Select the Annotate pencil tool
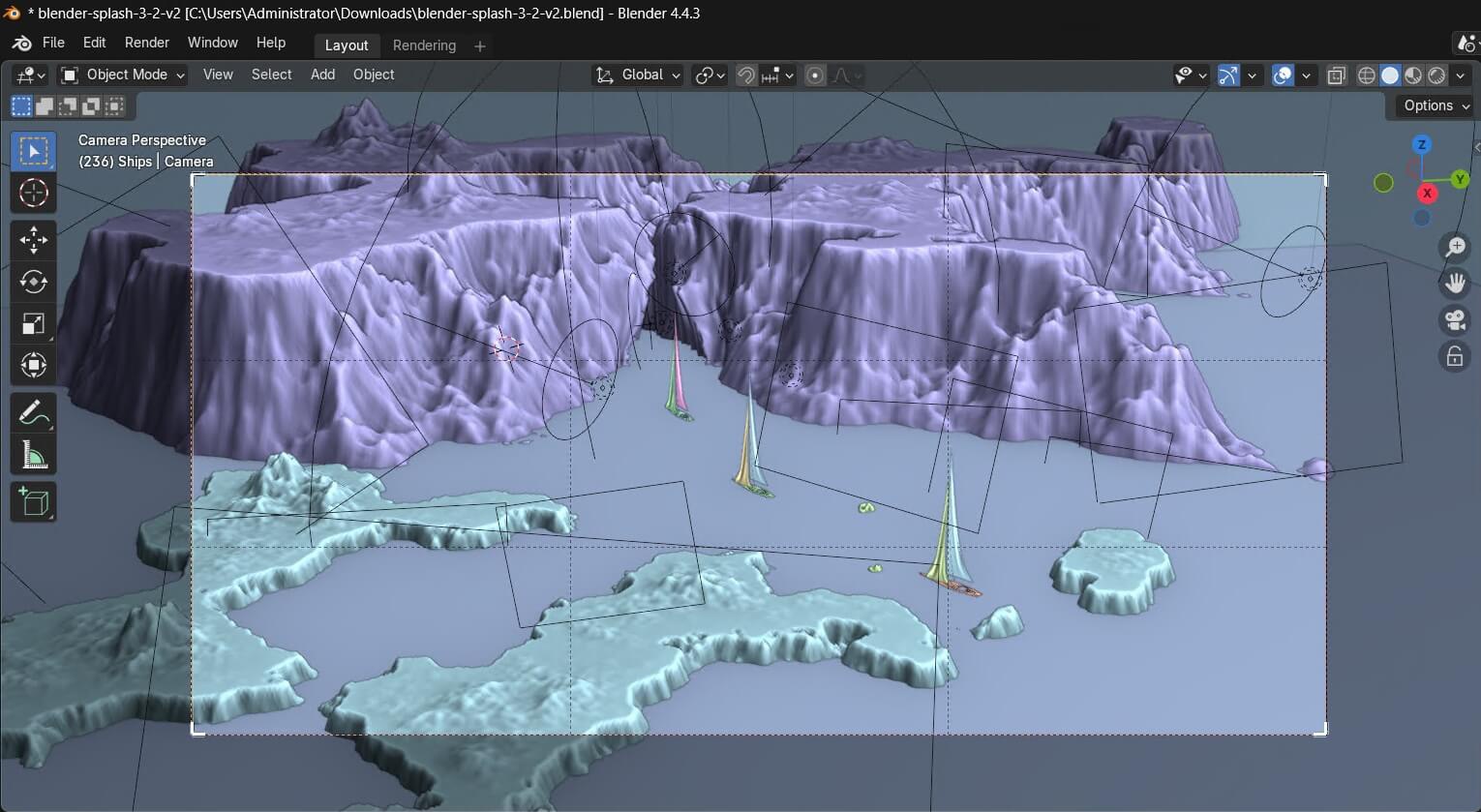Viewport: 1481px width, 812px height. tap(34, 412)
